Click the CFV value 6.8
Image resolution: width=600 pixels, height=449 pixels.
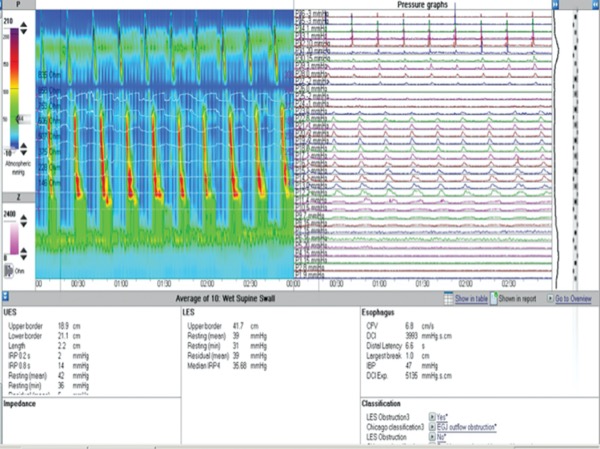(x=409, y=326)
